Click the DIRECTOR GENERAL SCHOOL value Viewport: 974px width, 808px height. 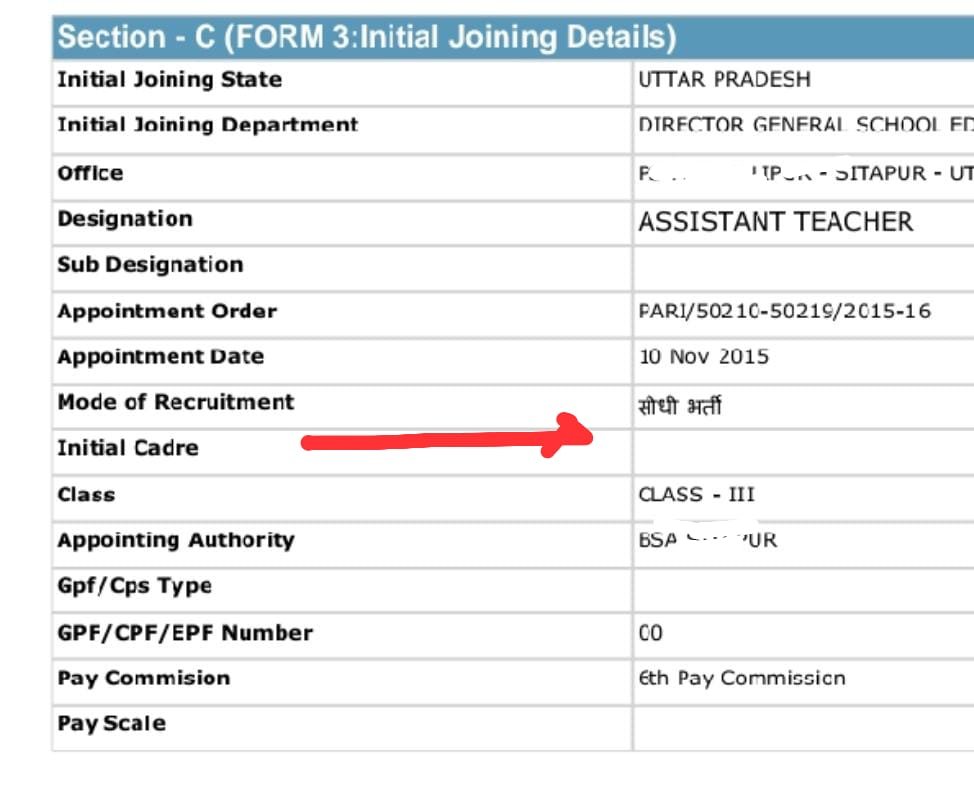tap(806, 125)
